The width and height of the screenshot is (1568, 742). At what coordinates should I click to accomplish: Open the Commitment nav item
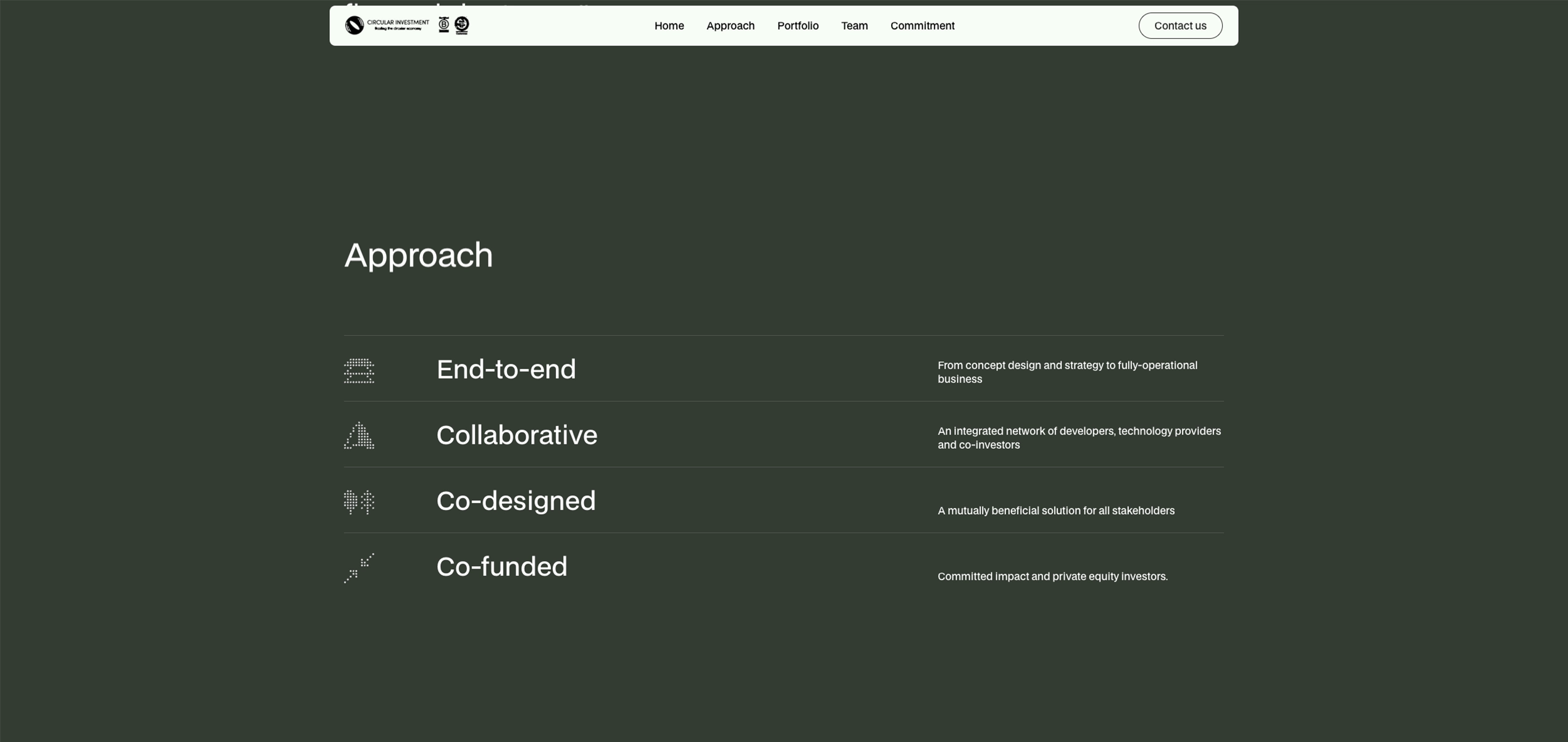click(922, 26)
